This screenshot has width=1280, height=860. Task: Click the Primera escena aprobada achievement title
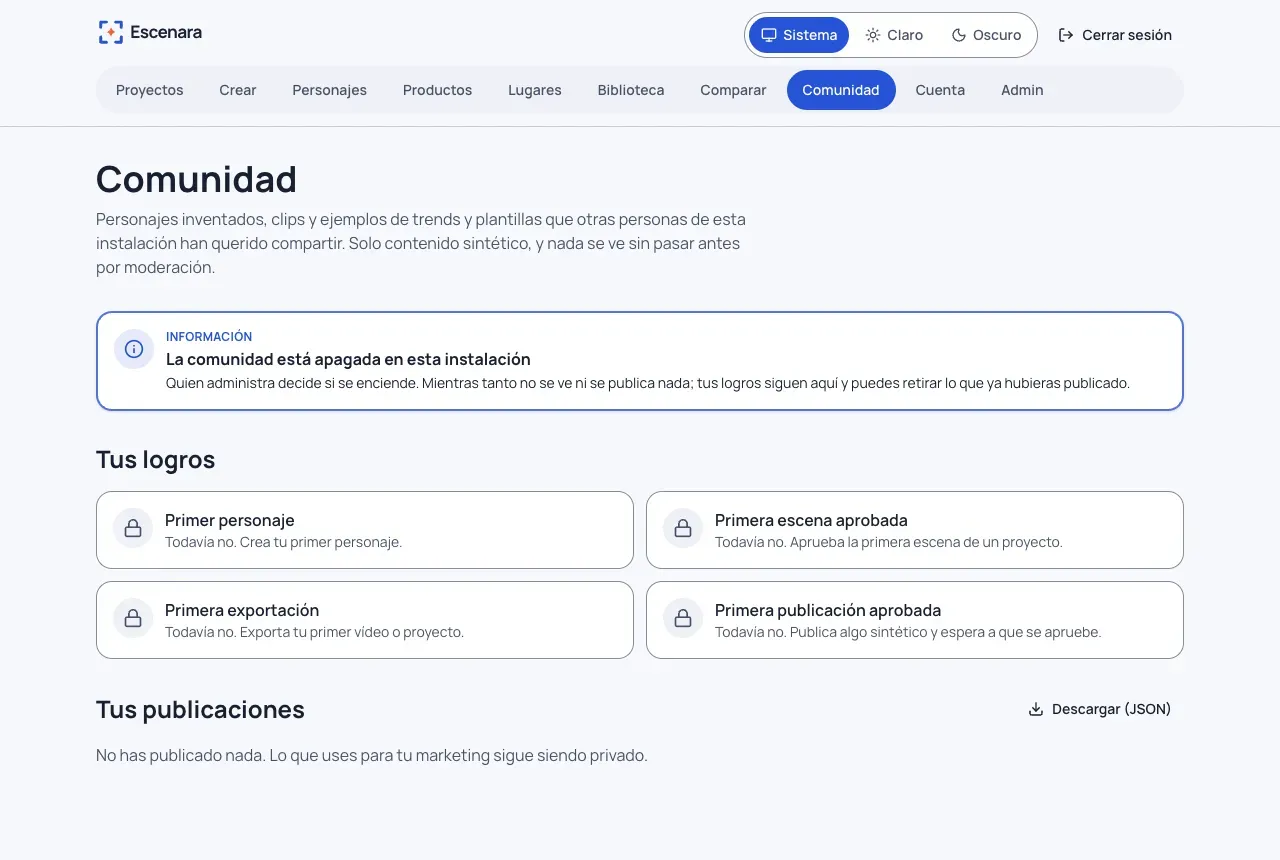[x=811, y=520]
